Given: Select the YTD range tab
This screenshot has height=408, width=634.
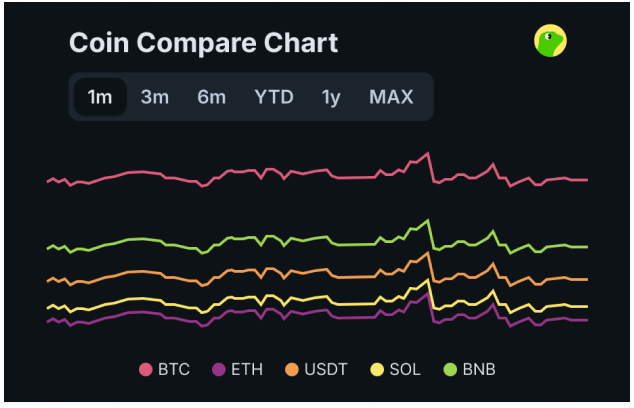Looking at the screenshot, I should (273, 97).
